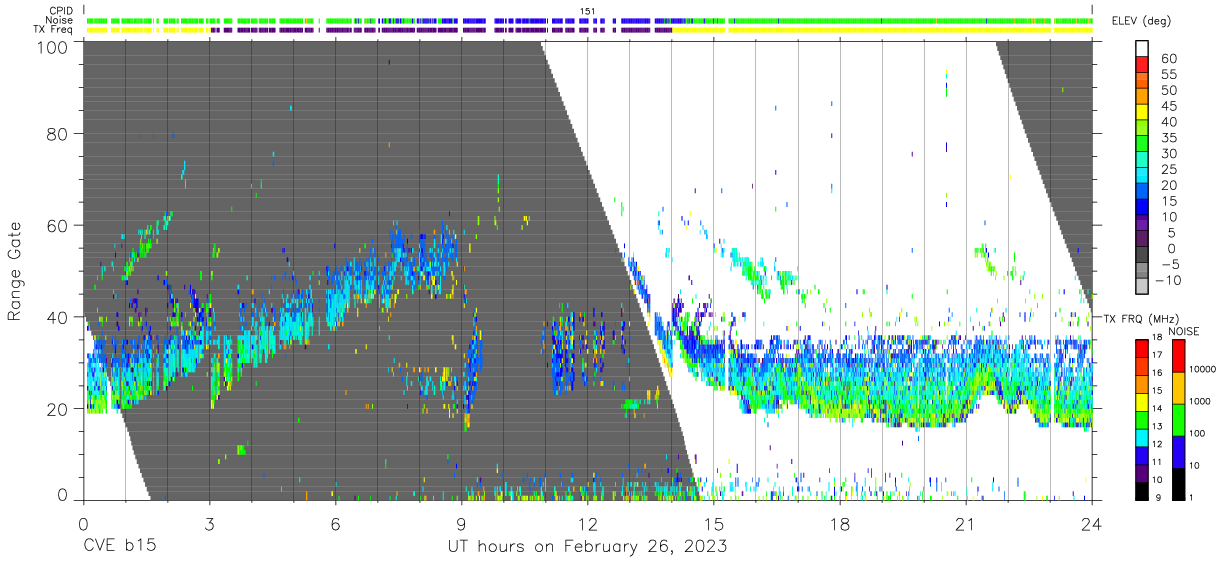Image resolution: width=1228 pixels, height=567 pixels.
Task: Click the yellow 40–45 degree elevation color segment
Action: [x=1142, y=113]
